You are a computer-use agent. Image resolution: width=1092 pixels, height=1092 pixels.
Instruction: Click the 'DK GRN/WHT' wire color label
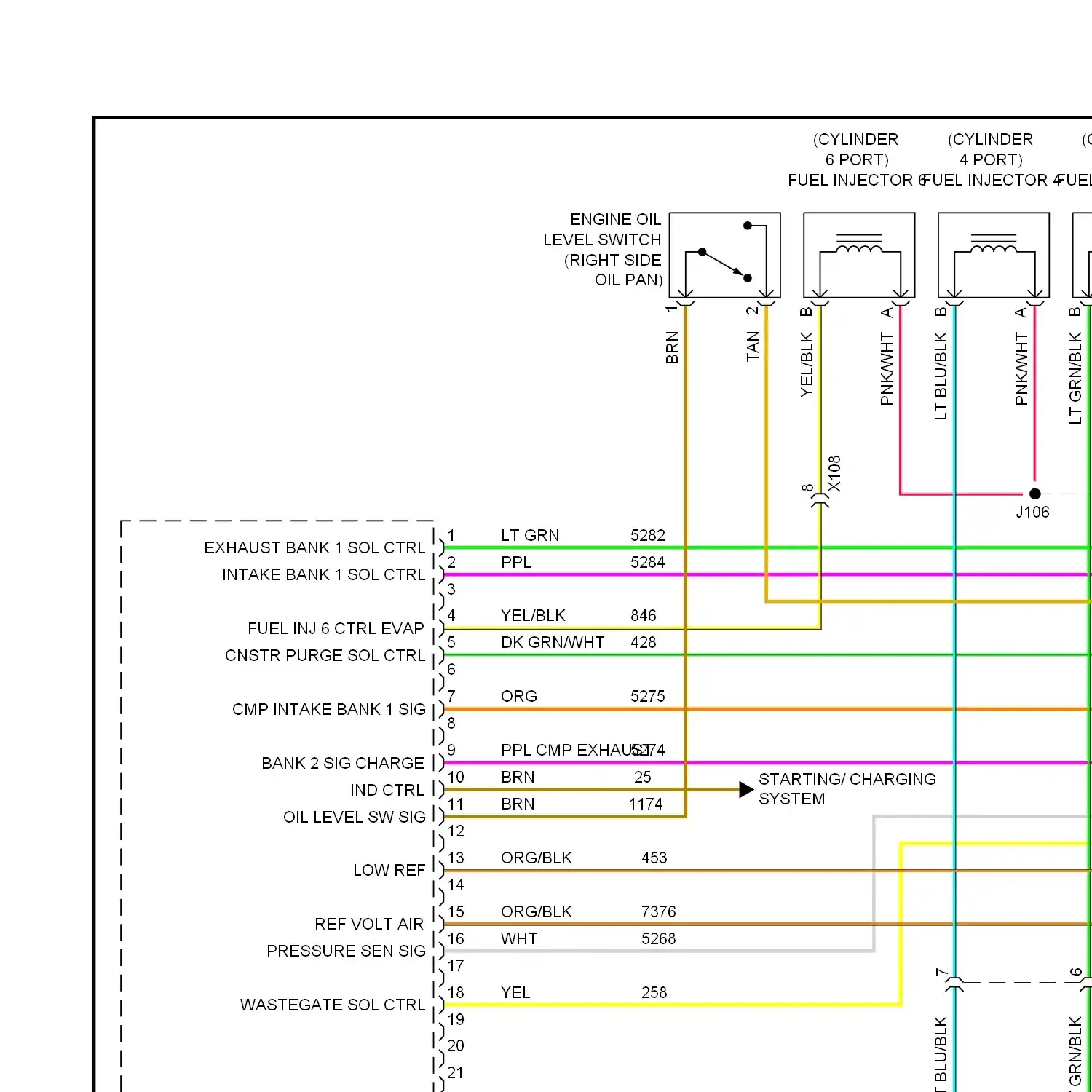pyautogui.click(x=553, y=642)
